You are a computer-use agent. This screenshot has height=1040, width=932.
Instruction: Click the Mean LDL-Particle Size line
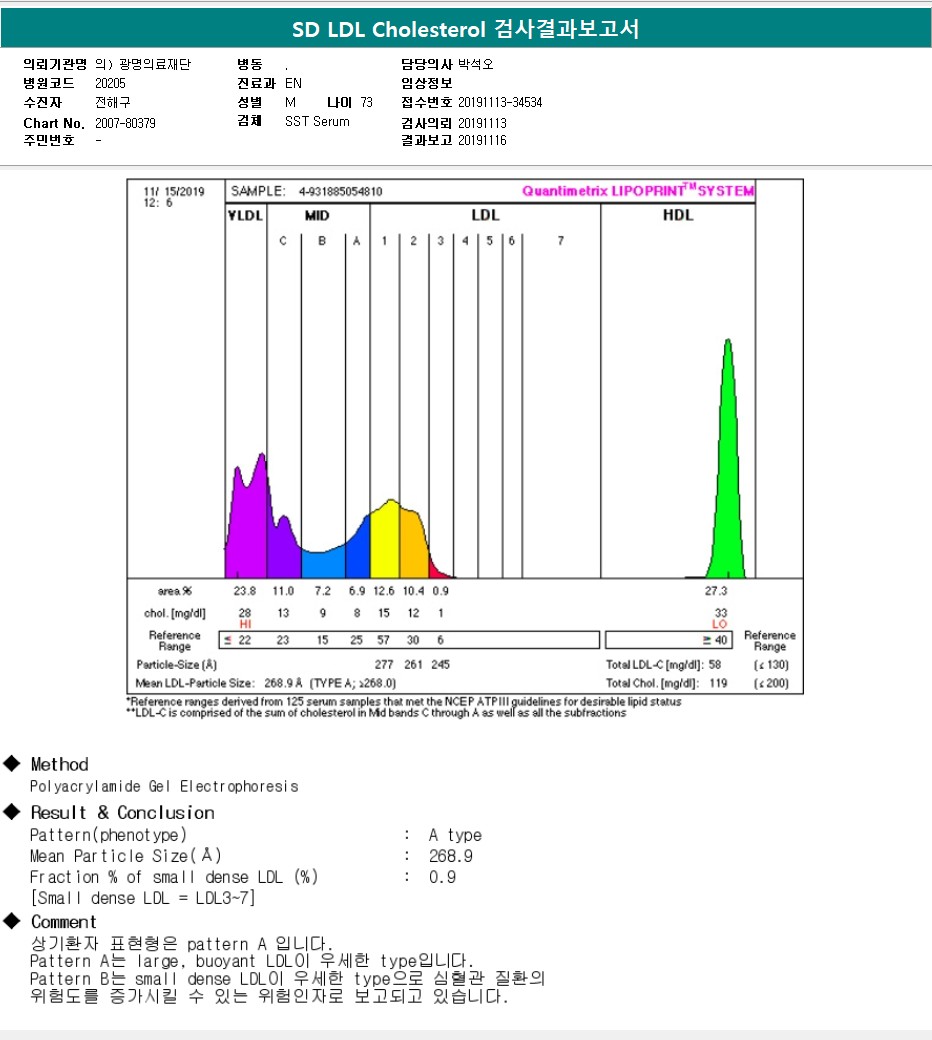click(266, 683)
